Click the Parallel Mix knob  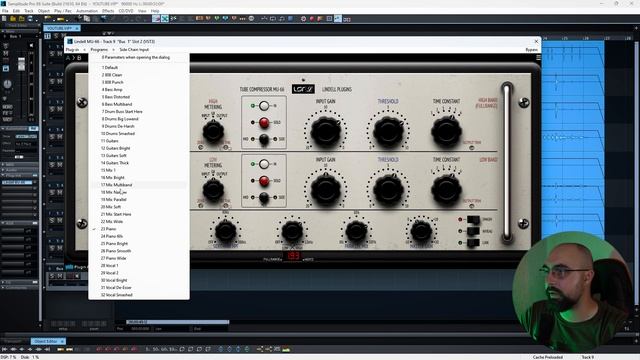point(356,231)
